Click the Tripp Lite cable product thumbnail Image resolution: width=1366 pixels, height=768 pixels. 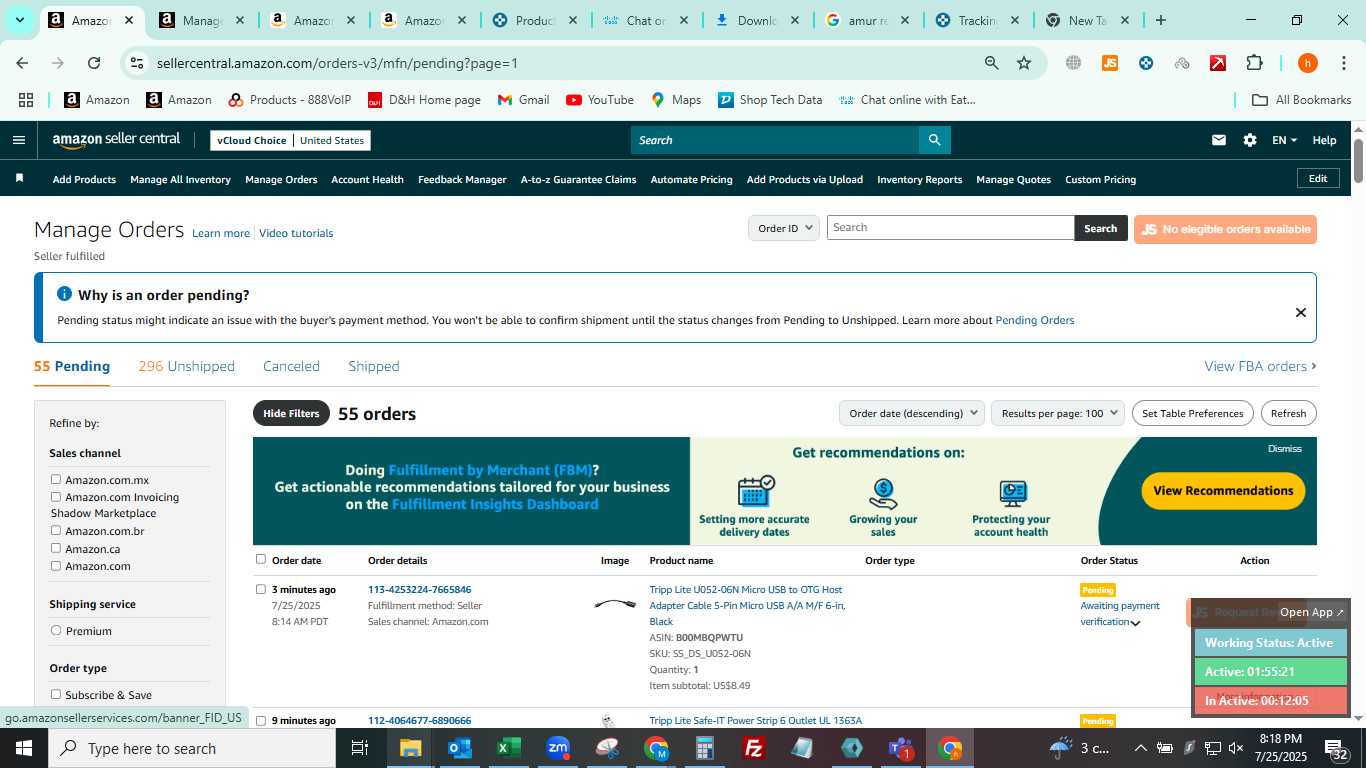click(615, 604)
